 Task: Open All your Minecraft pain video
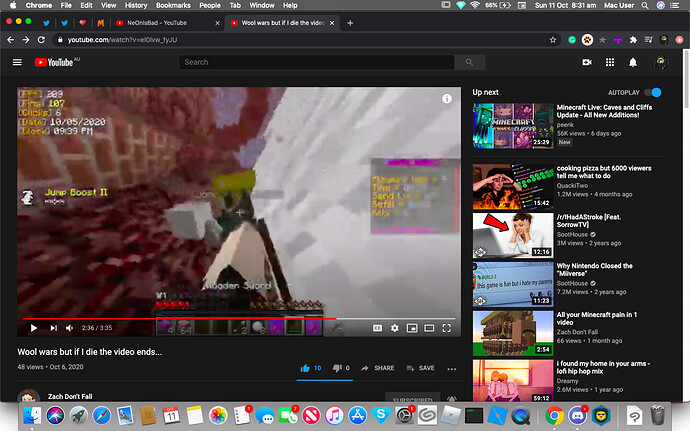click(x=513, y=333)
